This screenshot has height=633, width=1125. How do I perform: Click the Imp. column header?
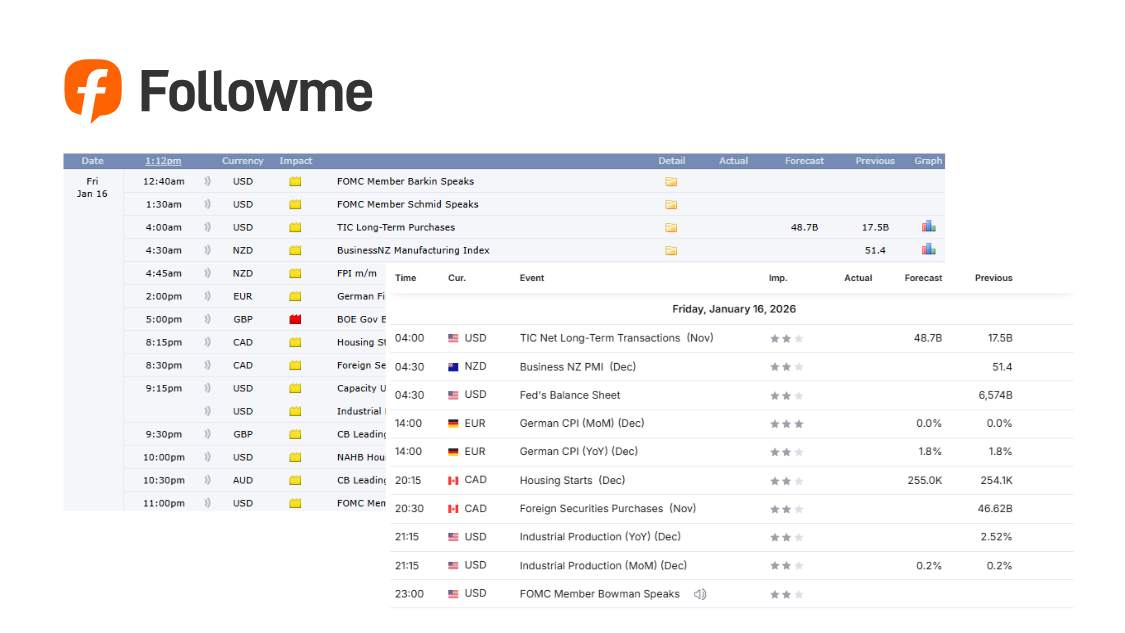click(x=778, y=278)
